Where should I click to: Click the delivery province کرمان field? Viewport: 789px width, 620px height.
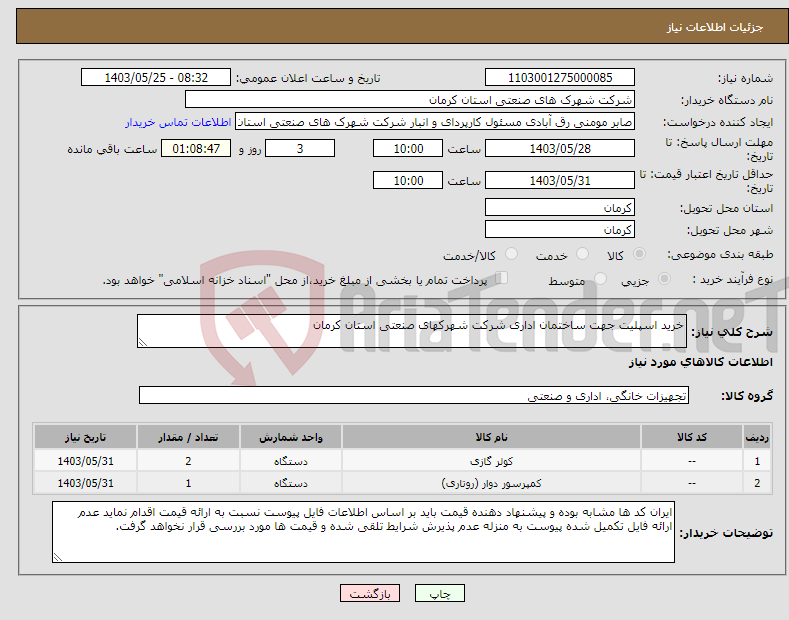tap(560, 207)
